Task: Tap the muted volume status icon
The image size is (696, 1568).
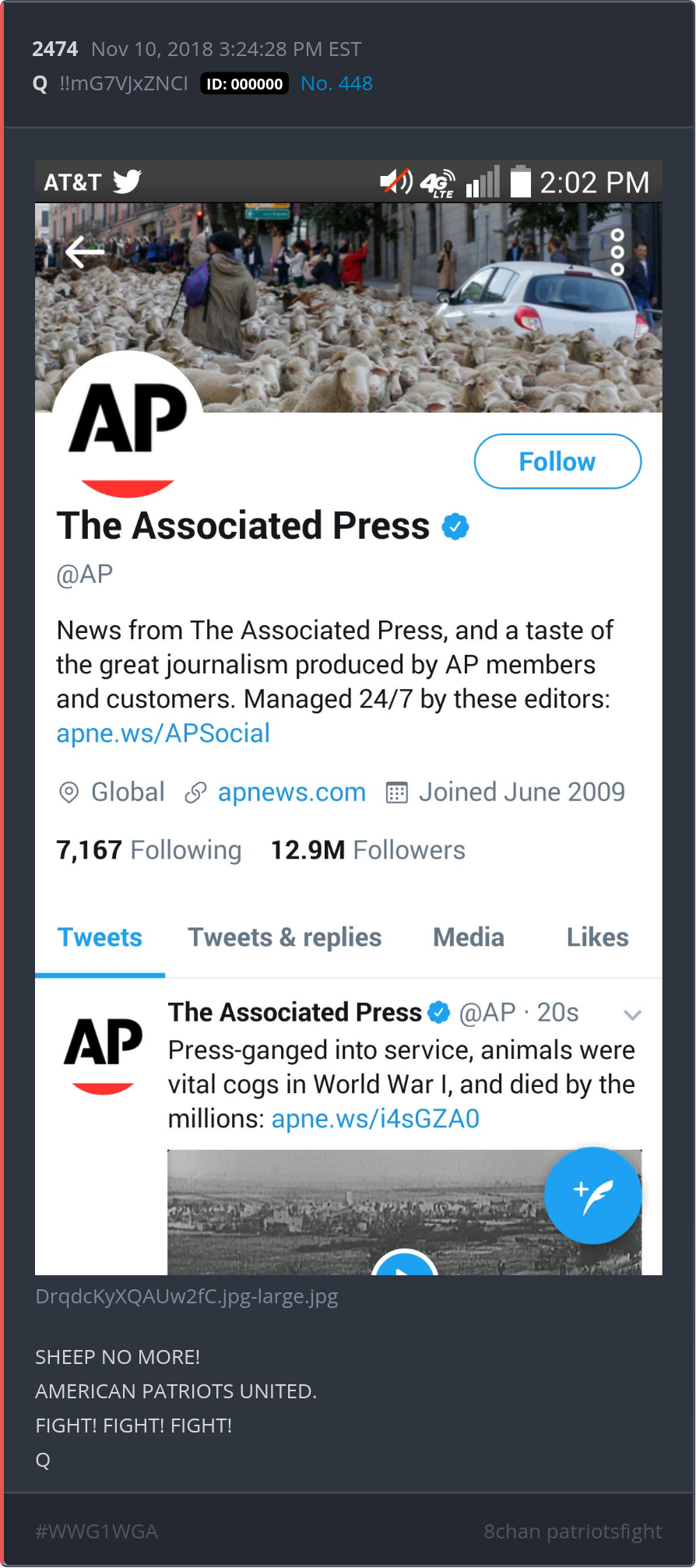Action: [396, 182]
